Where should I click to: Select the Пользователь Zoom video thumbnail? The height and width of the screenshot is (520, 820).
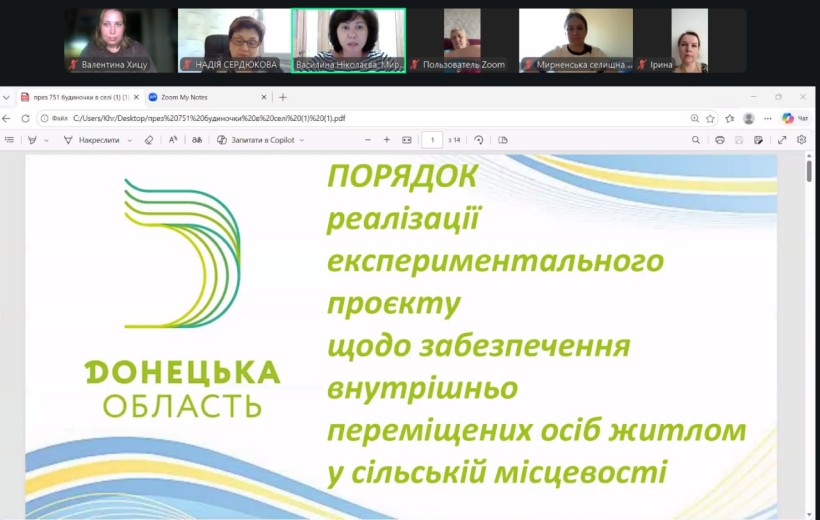(x=462, y=40)
